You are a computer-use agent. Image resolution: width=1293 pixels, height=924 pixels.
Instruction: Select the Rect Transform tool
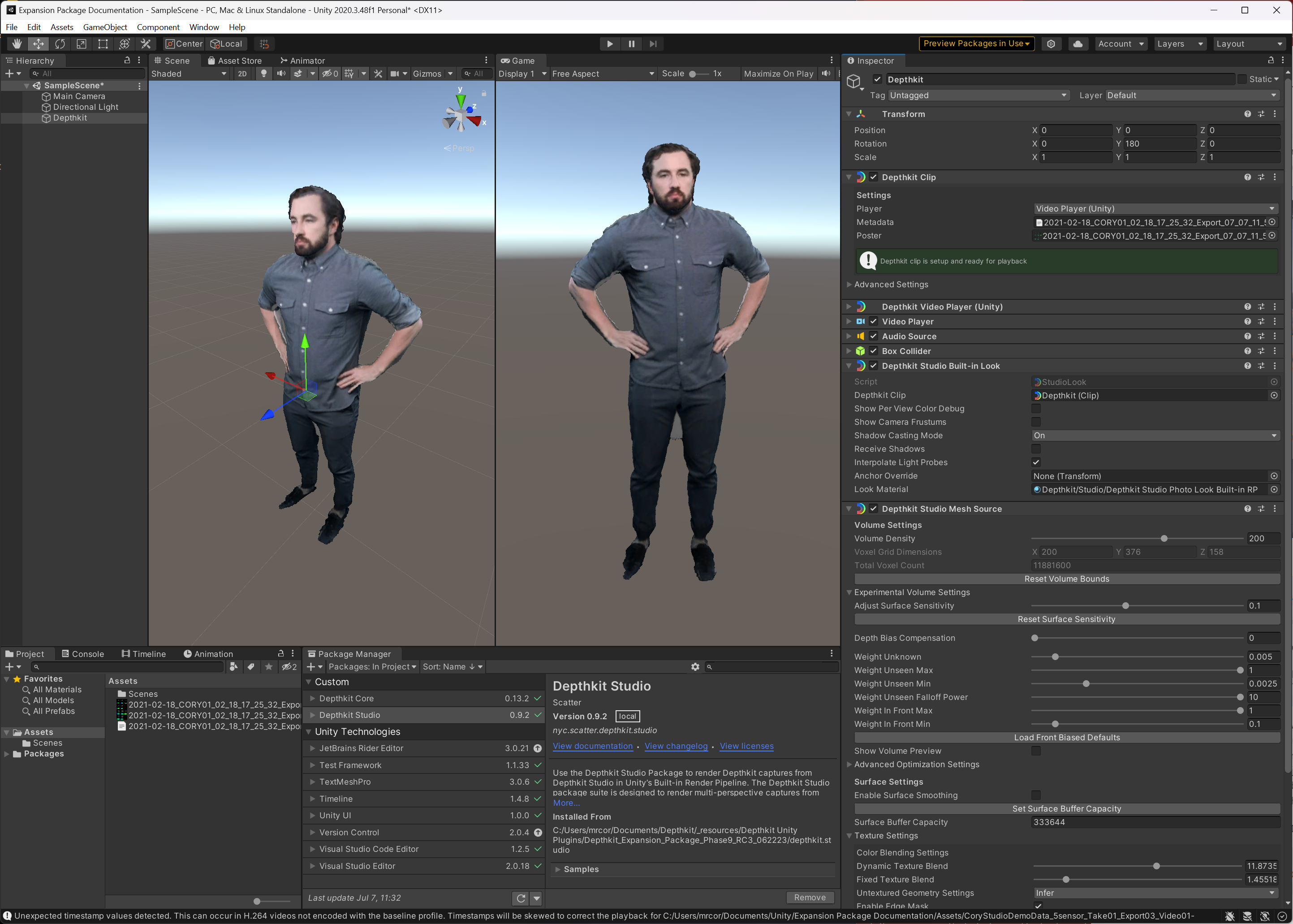[103, 44]
